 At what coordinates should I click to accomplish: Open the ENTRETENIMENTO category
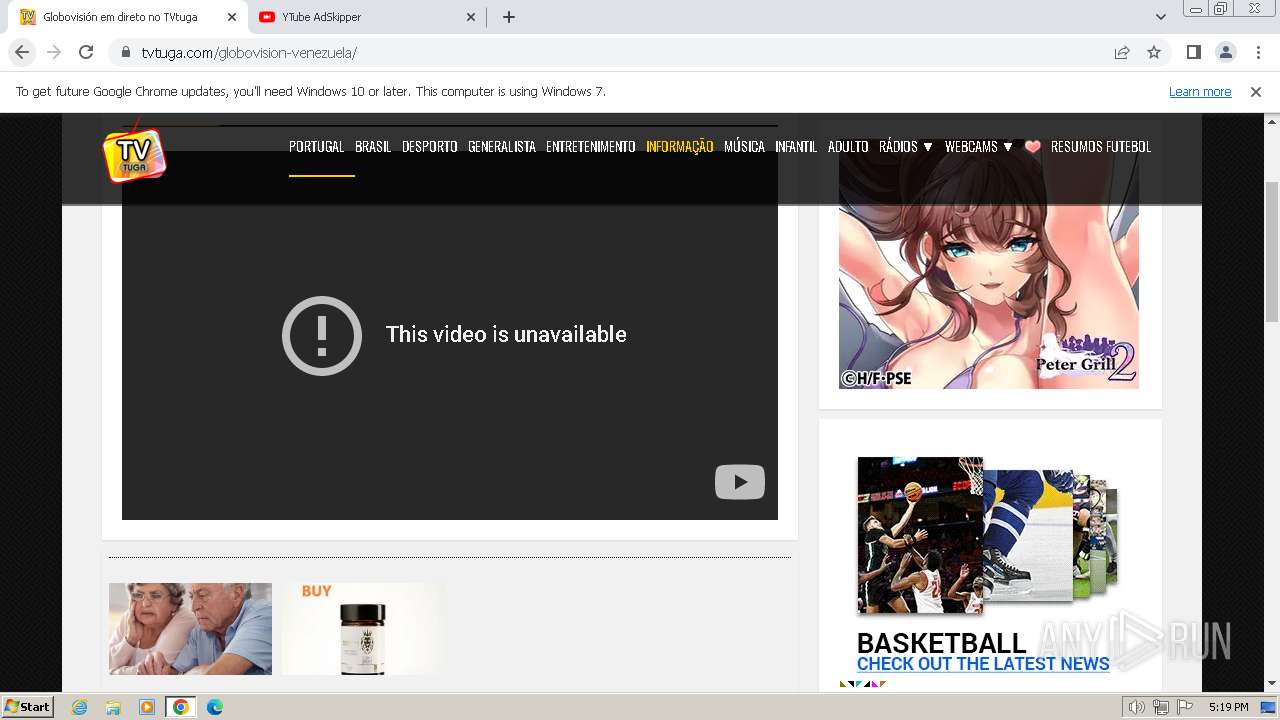coord(591,147)
